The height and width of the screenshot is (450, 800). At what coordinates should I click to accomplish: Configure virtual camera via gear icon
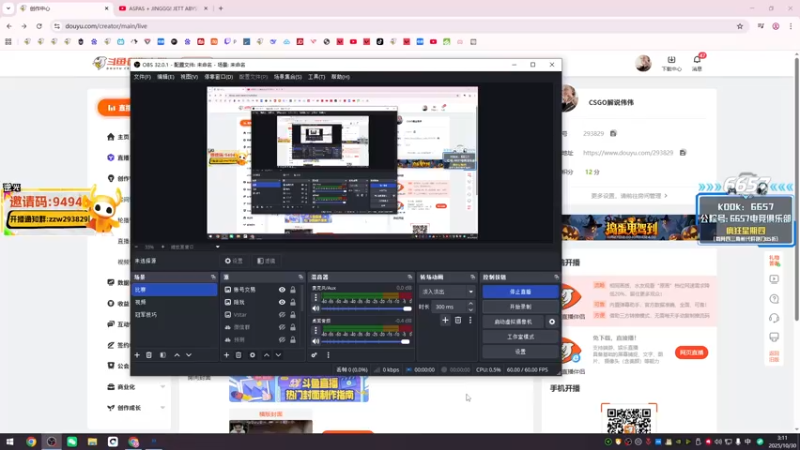[x=552, y=322]
